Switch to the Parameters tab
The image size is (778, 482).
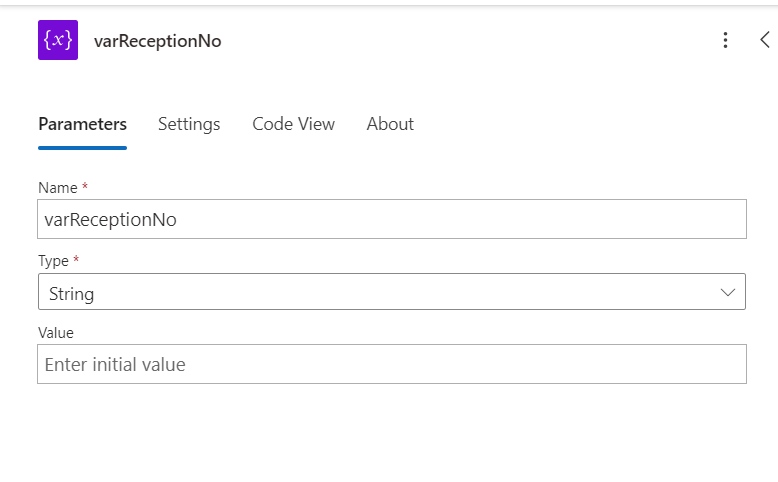(82, 124)
